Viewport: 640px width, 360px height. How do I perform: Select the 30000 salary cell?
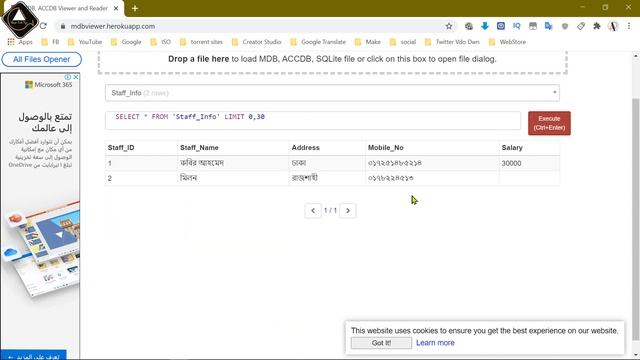click(x=529, y=163)
